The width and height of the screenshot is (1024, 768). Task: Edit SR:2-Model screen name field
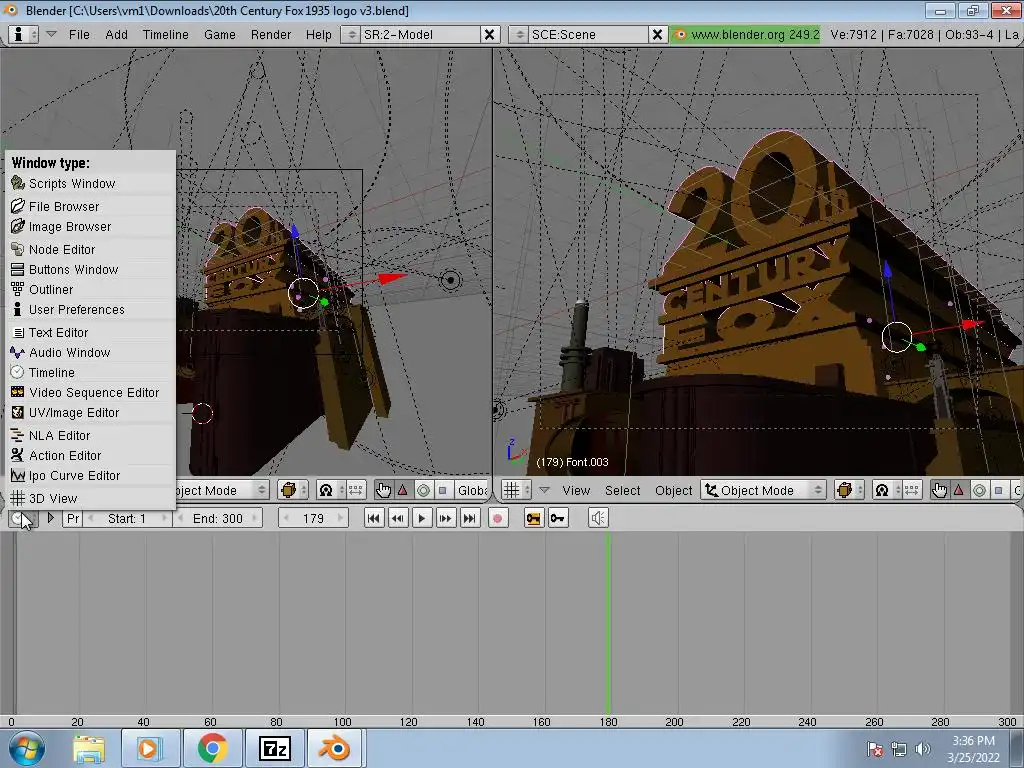pos(419,35)
